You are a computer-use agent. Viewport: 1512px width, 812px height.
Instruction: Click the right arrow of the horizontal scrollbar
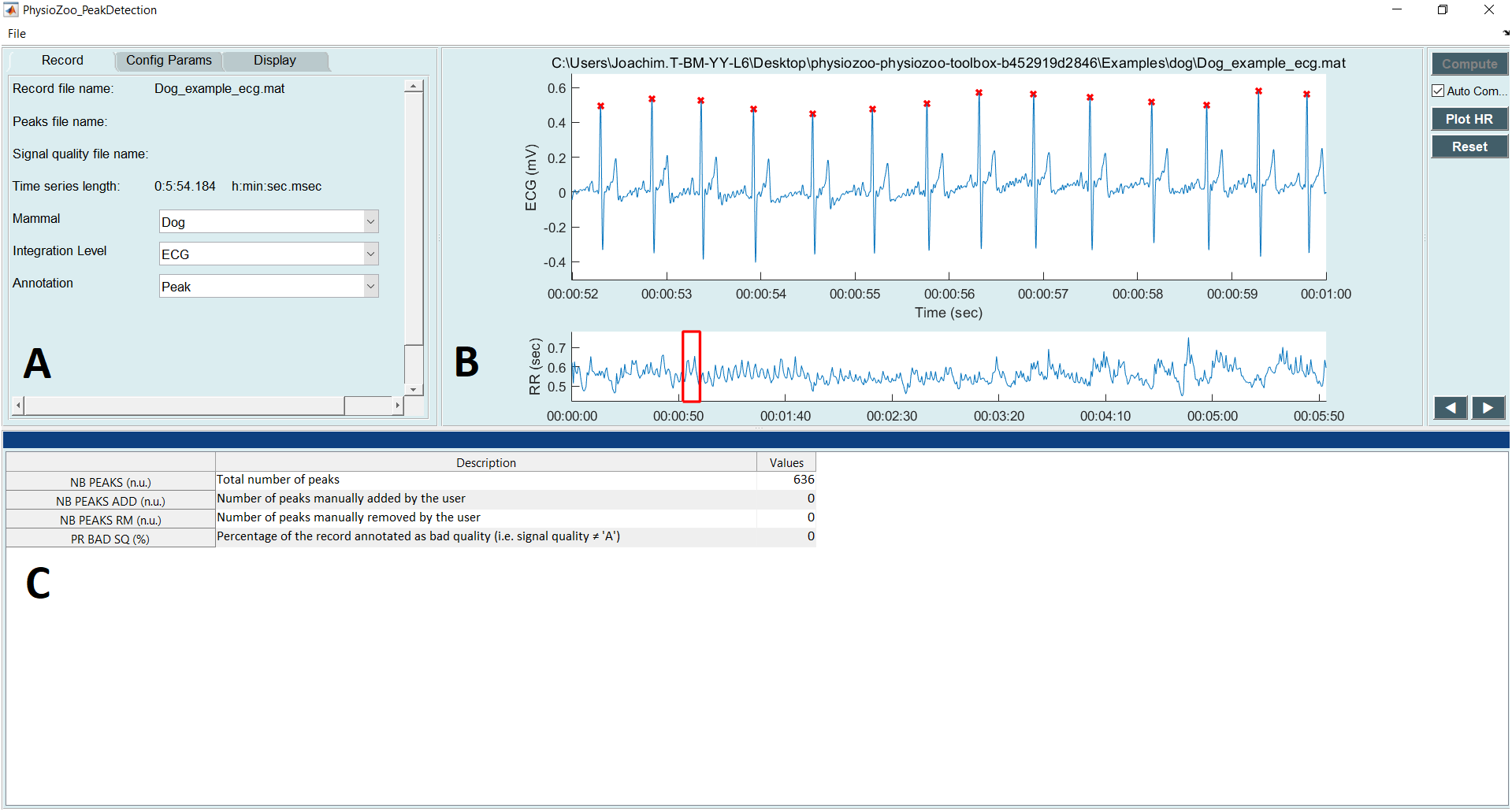point(397,405)
